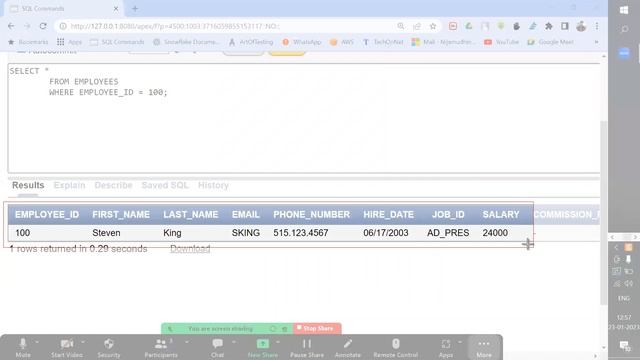The image size is (640, 360).
Task: Expand the New Share options arrow
Action: pyautogui.click(x=278, y=342)
